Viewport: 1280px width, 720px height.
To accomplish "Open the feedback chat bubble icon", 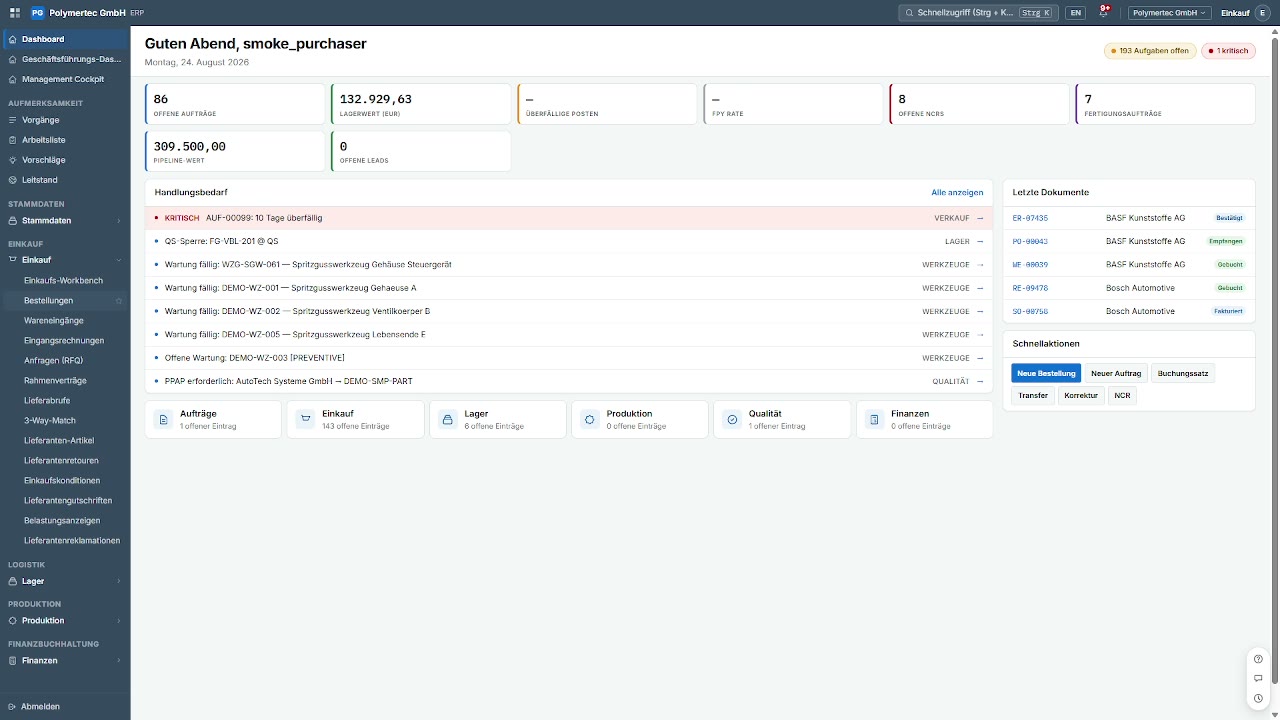I will click(x=1258, y=679).
